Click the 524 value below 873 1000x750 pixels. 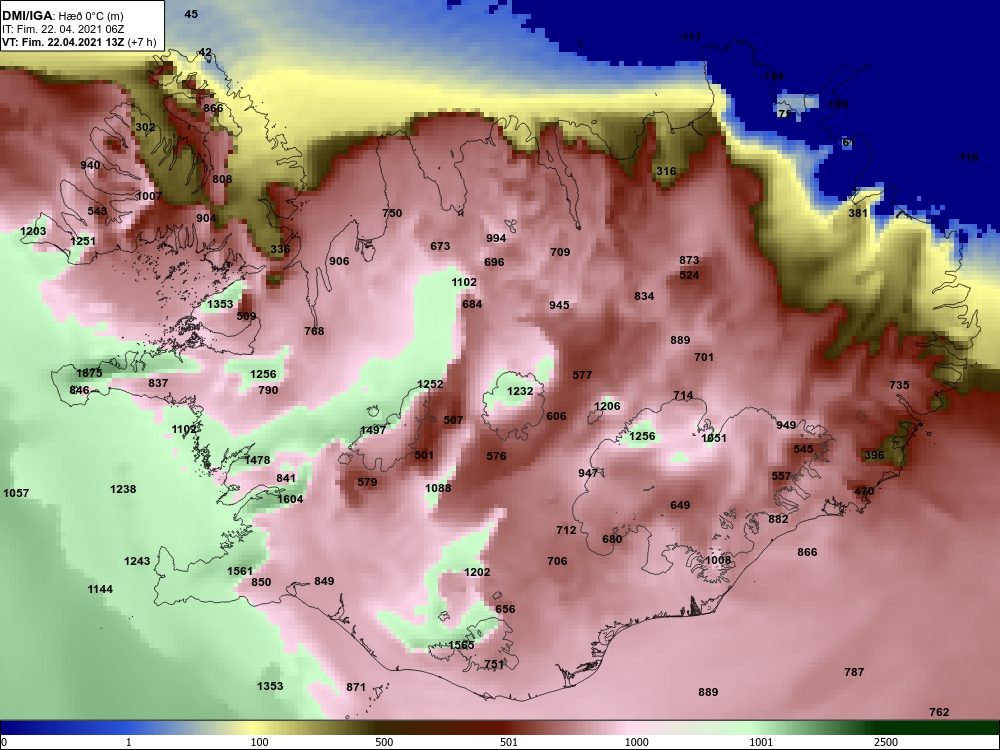(689, 275)
